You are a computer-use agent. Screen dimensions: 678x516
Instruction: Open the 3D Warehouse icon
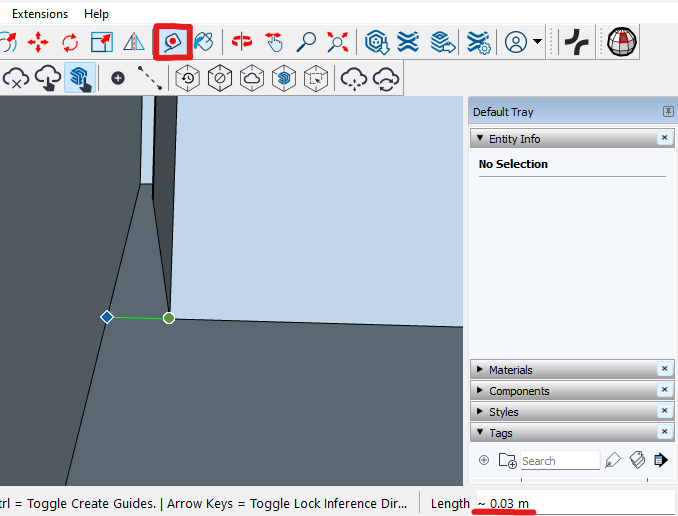tap(377, 42)
